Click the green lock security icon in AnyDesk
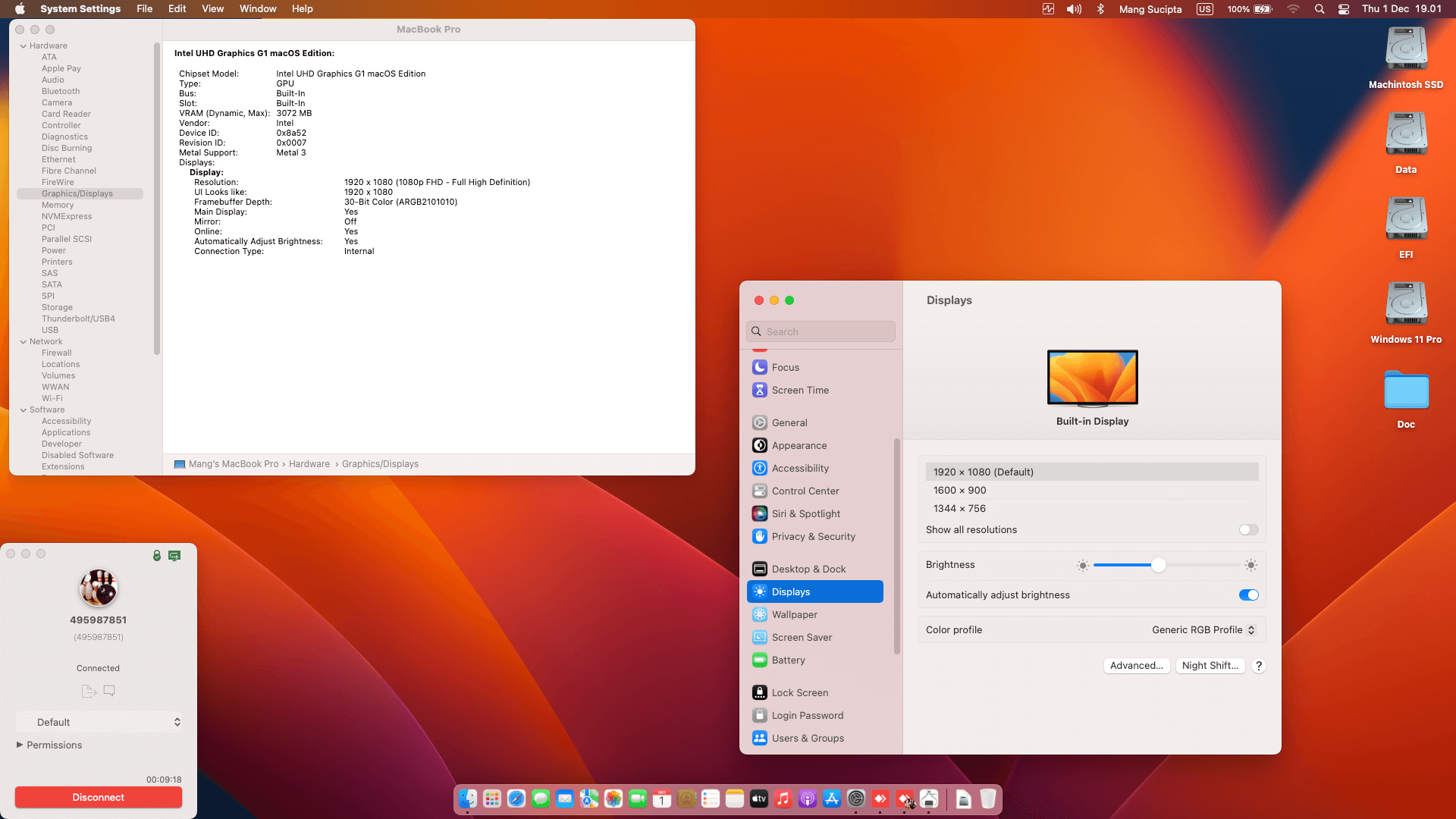 click(x=157, y=556)
